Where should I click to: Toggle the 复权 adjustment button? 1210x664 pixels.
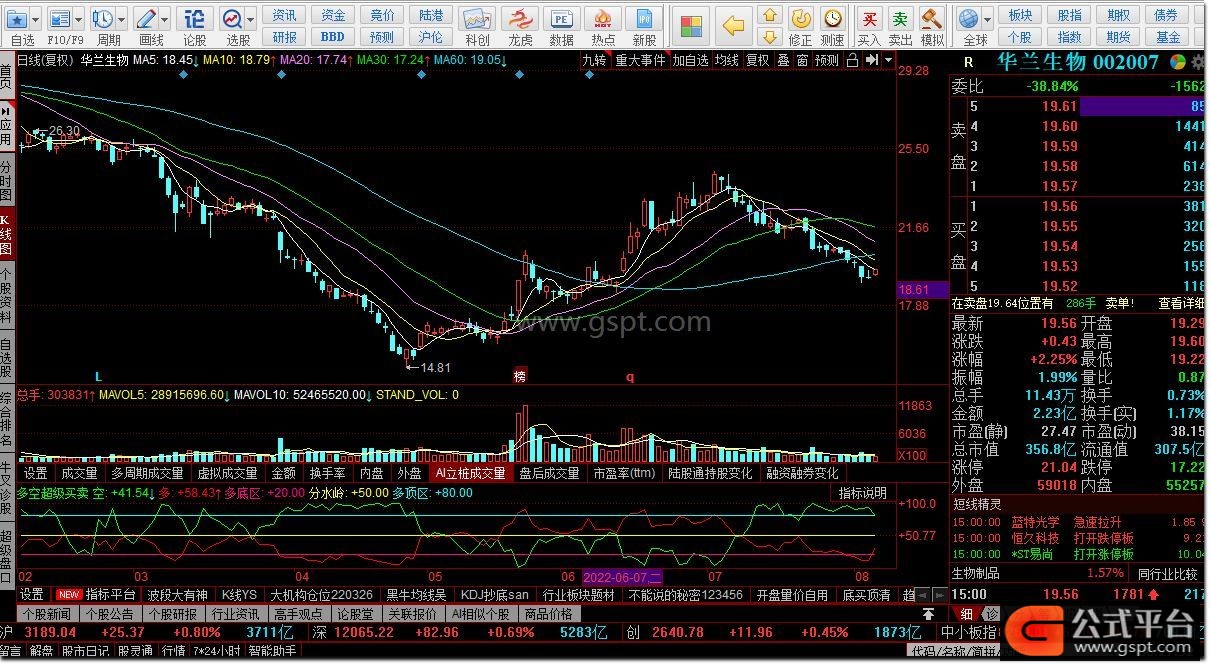(758, 60)
